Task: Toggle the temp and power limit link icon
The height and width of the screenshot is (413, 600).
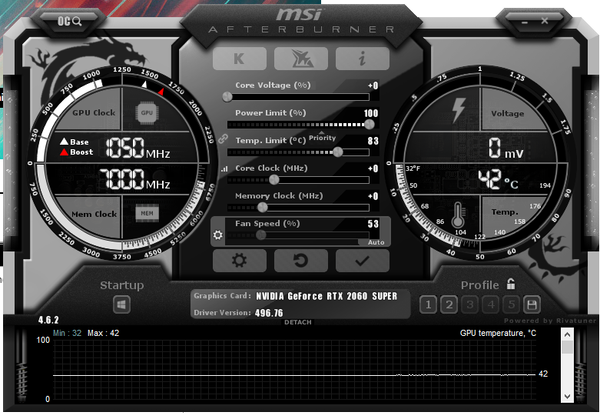Action: click(x=223, y=139)
